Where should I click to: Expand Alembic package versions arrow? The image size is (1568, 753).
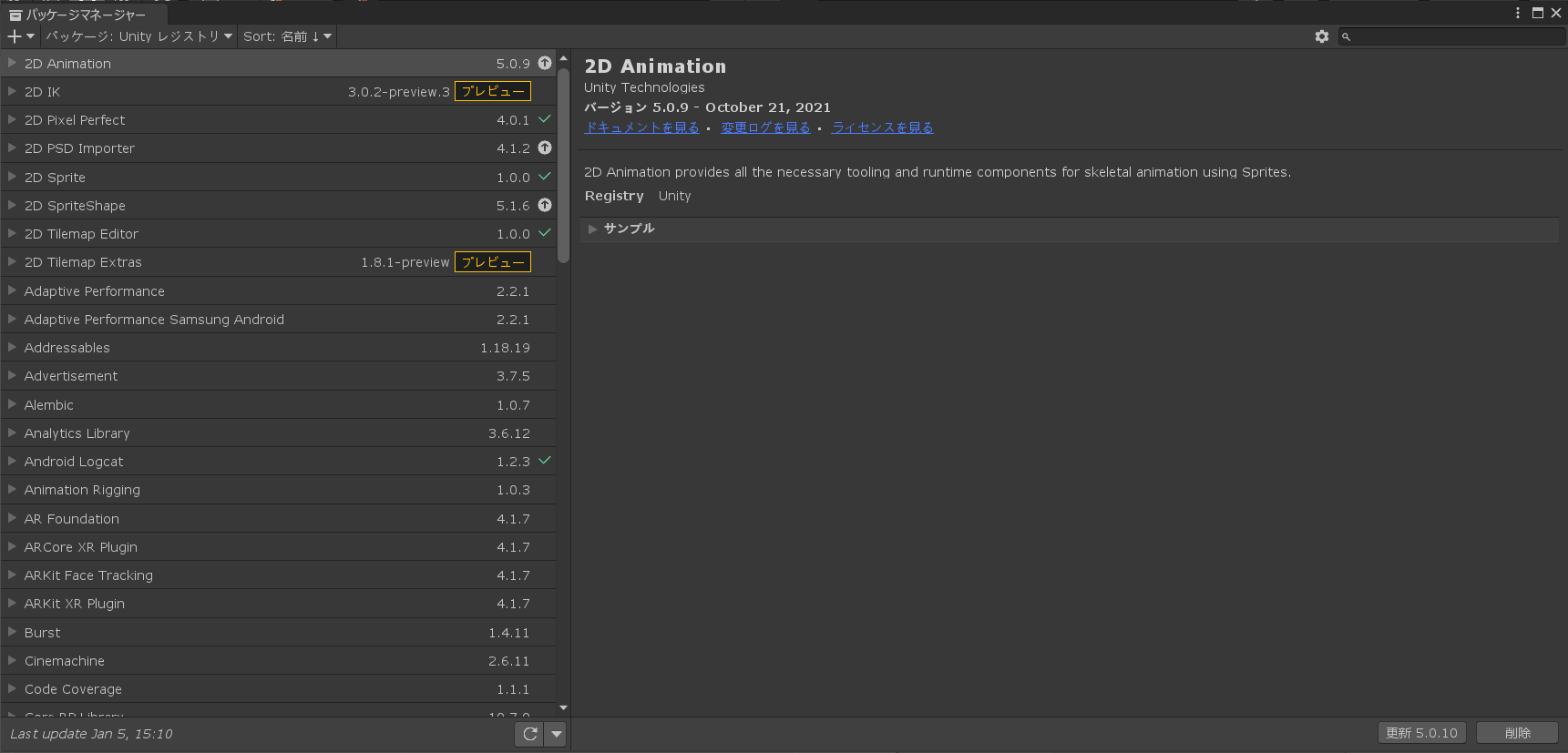pyautogui.click(x=12, y=404)
